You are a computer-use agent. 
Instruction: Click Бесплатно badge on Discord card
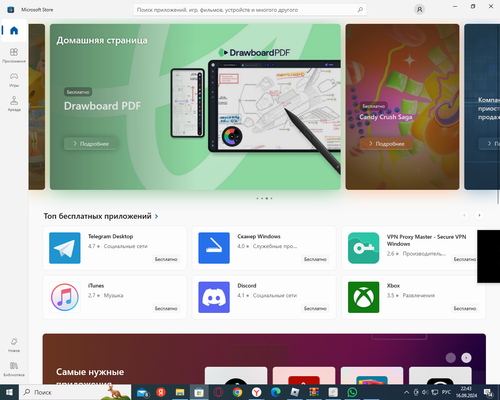pos(315,308)
